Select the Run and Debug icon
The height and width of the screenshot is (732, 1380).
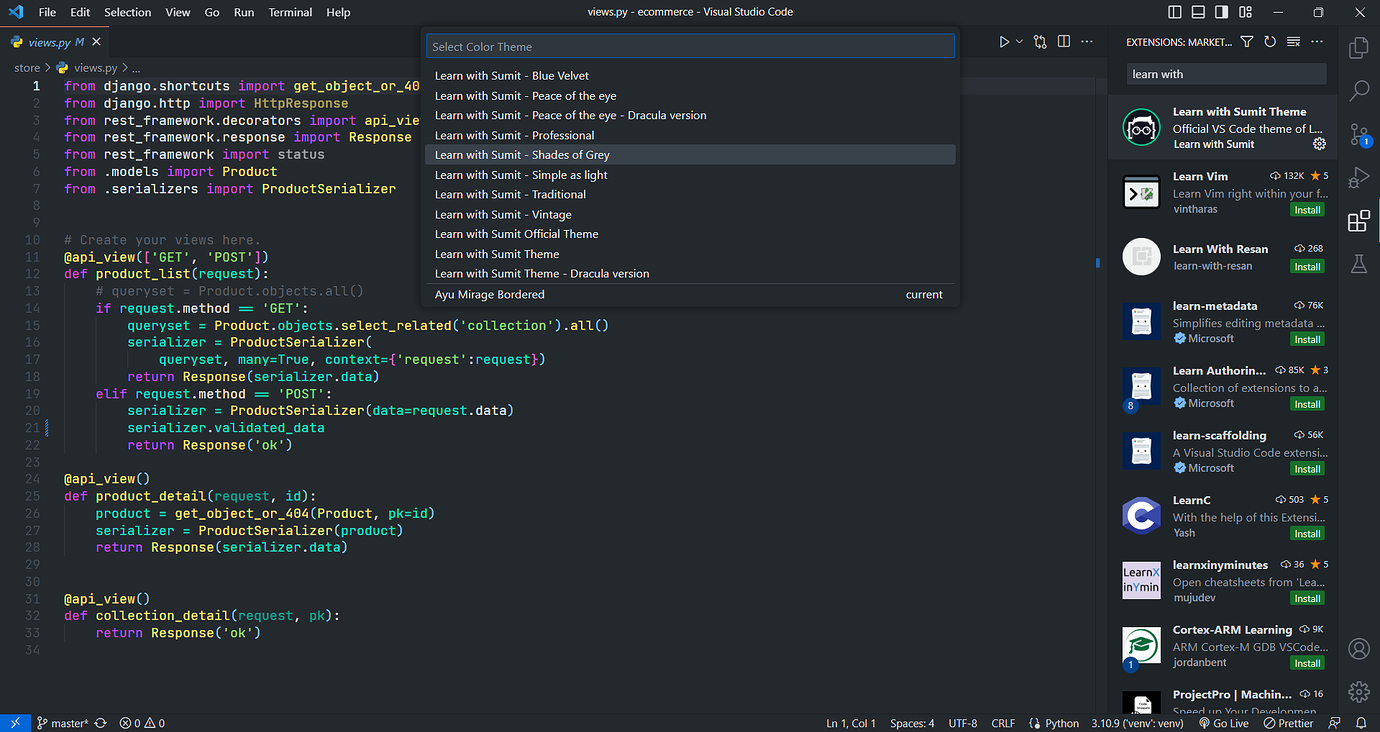[x=1358, y=177]
